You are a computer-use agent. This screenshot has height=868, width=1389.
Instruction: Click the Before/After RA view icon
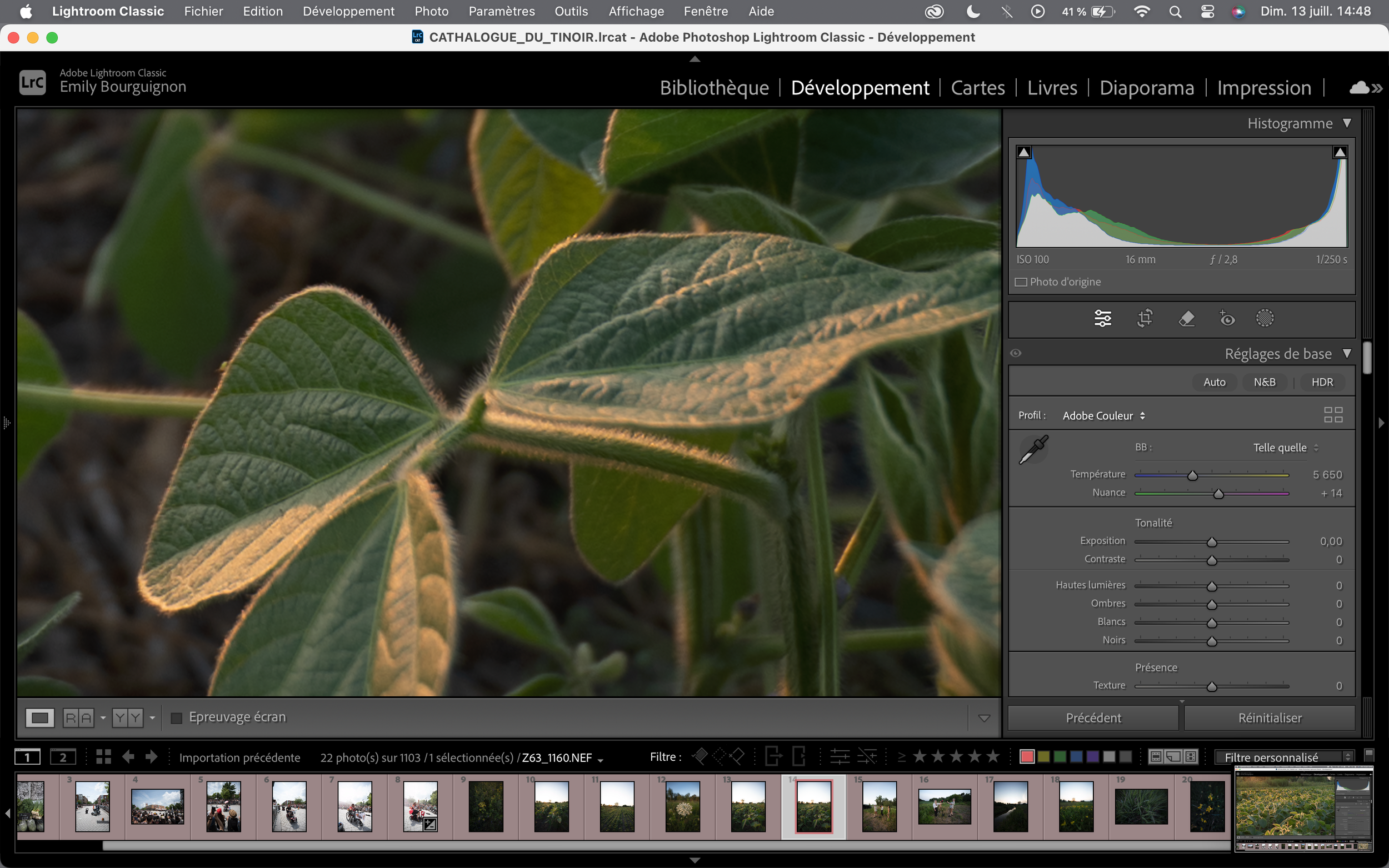point(78,718)
